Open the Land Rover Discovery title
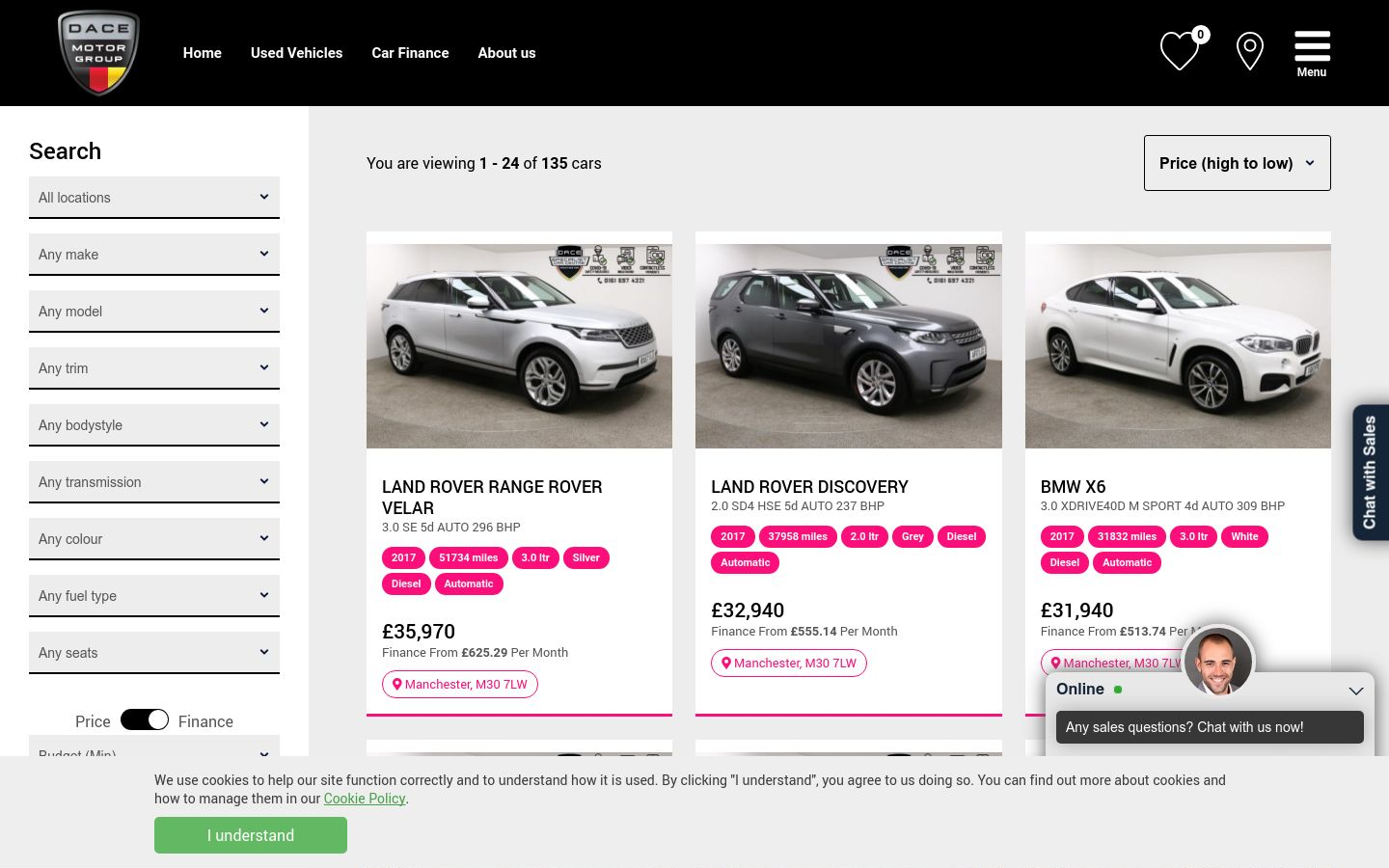The width and height of the screenshot is (1389, 868). (809, 487)
